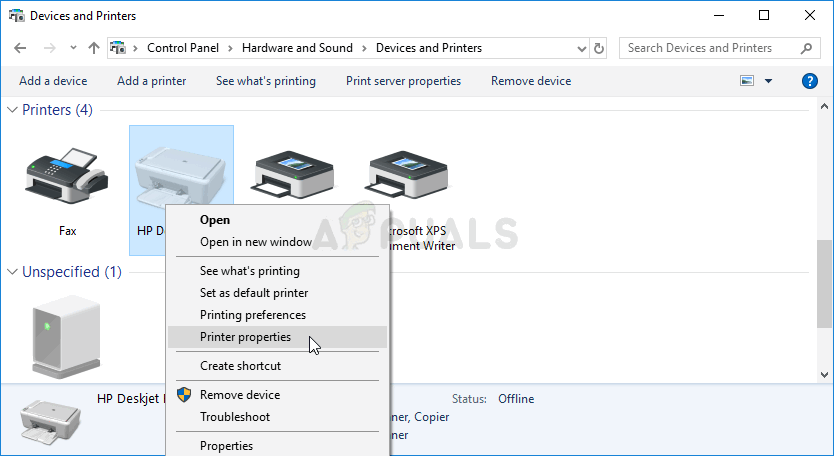The height and width of the screenshot is (456, 834).
Task: Click the change view icon
Action: click(747, 81)
